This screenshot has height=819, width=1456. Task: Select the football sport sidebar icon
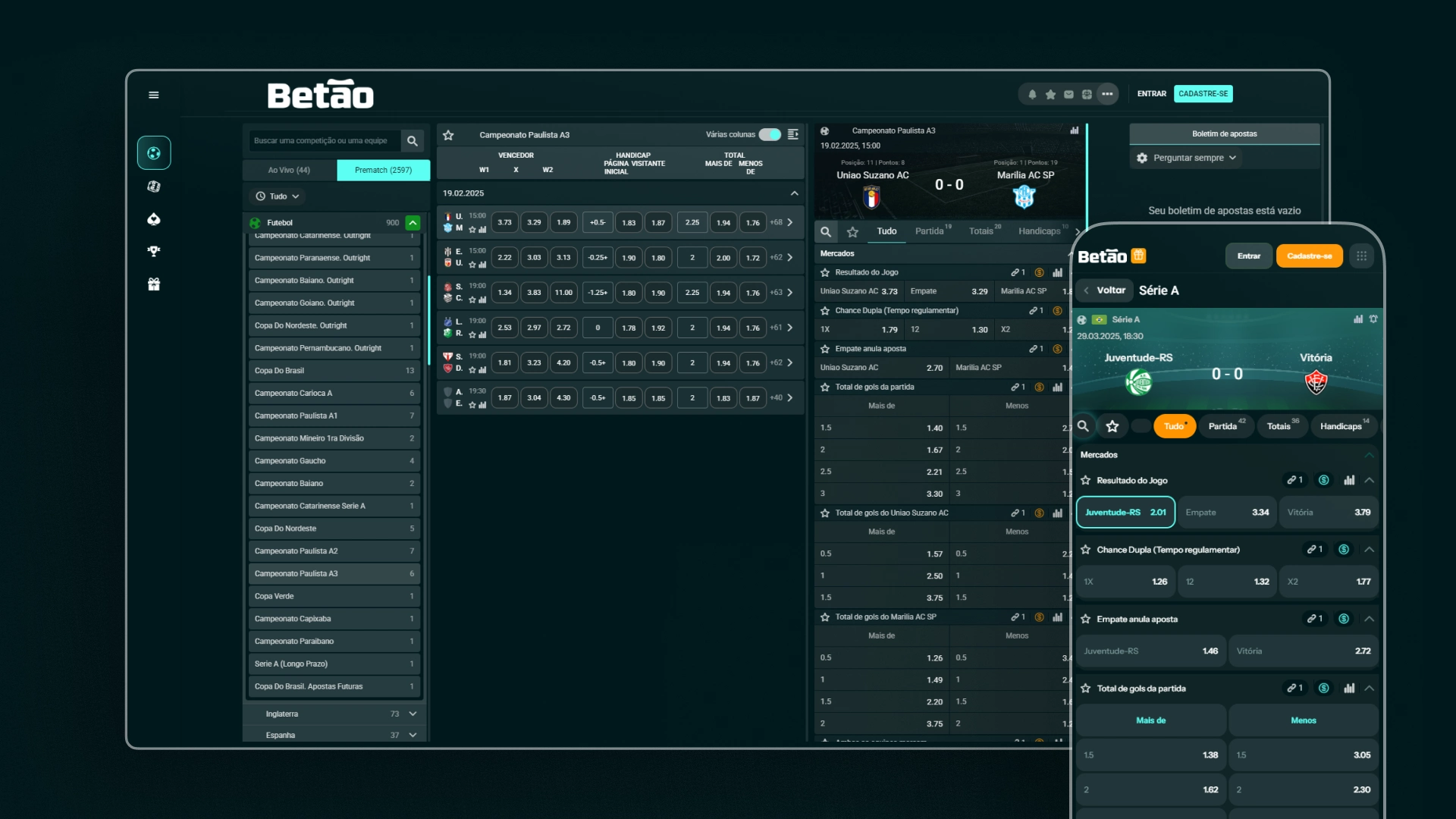tap(154, 153)
